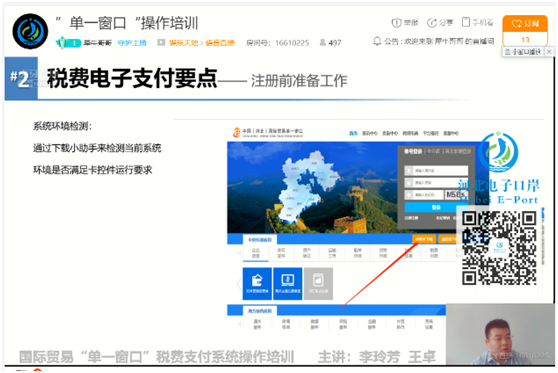Viewport: 558px width, 373px height.
Task: Click the first blue tile icon in slide
Action: 257,283
